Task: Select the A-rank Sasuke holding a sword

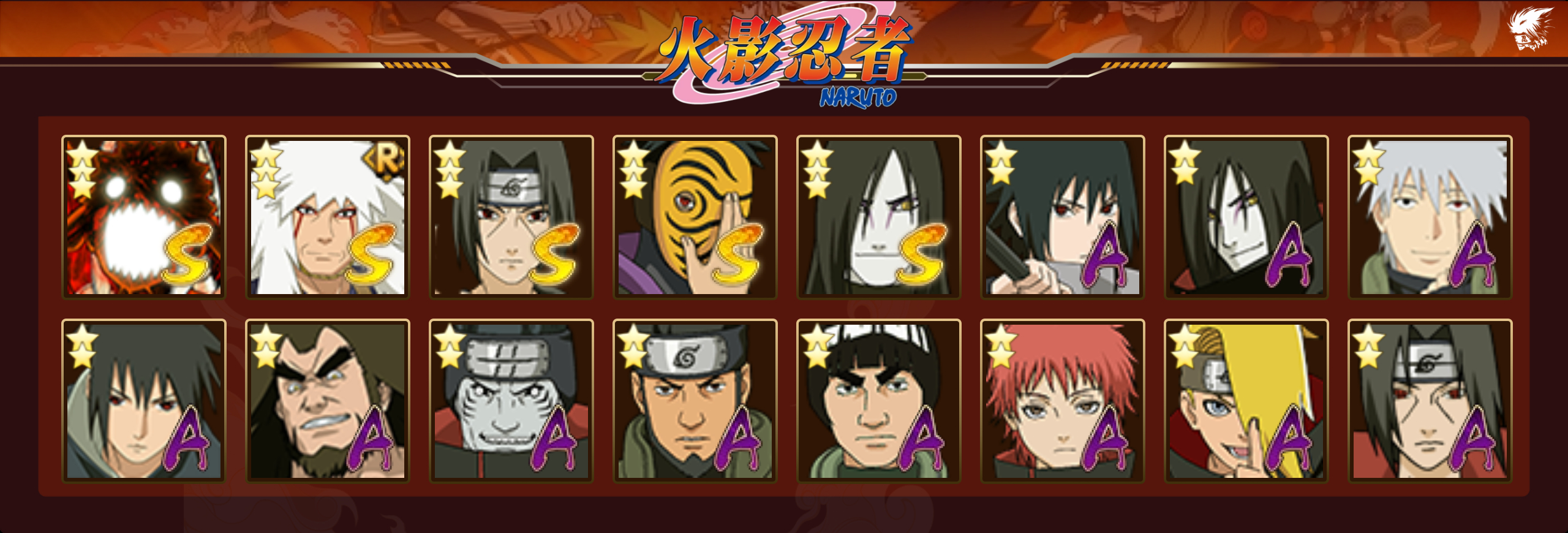Action: (x=1063, y=217)
